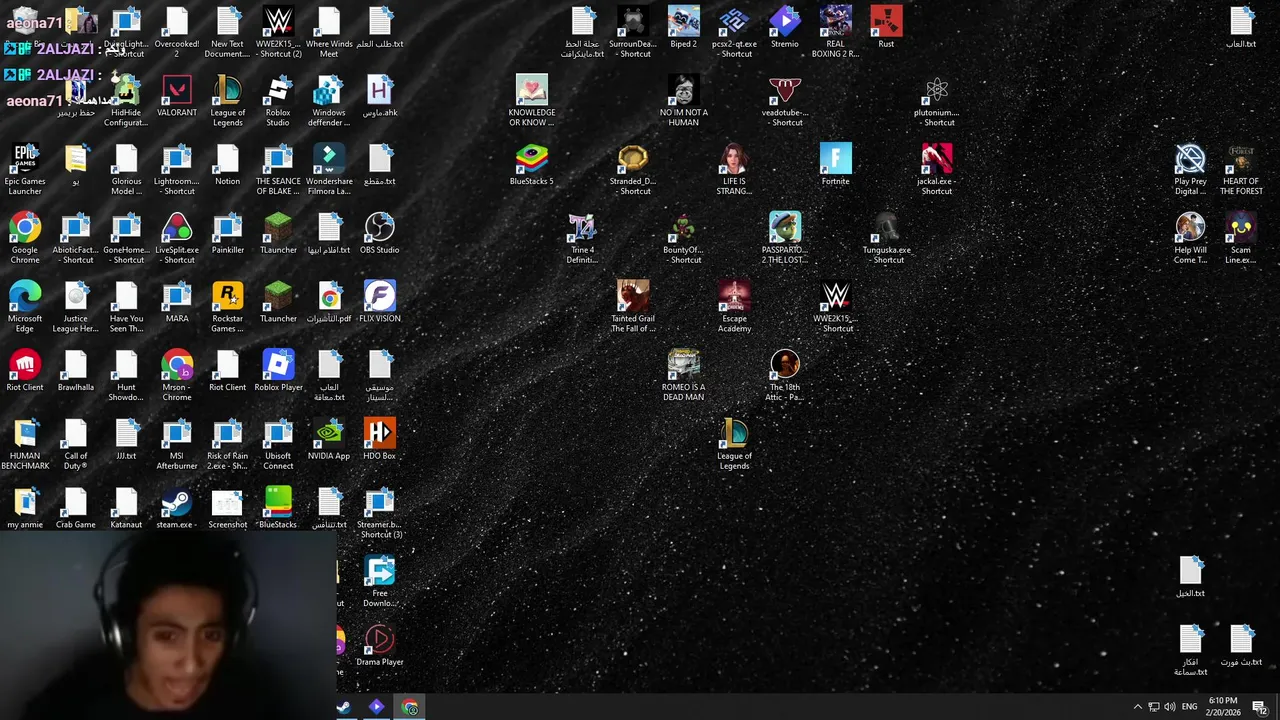The height and width of the screenshot is (720, 1280).
Task: Open the HDO Box icon
Action: pyautogui.click(x=380, y=438)
